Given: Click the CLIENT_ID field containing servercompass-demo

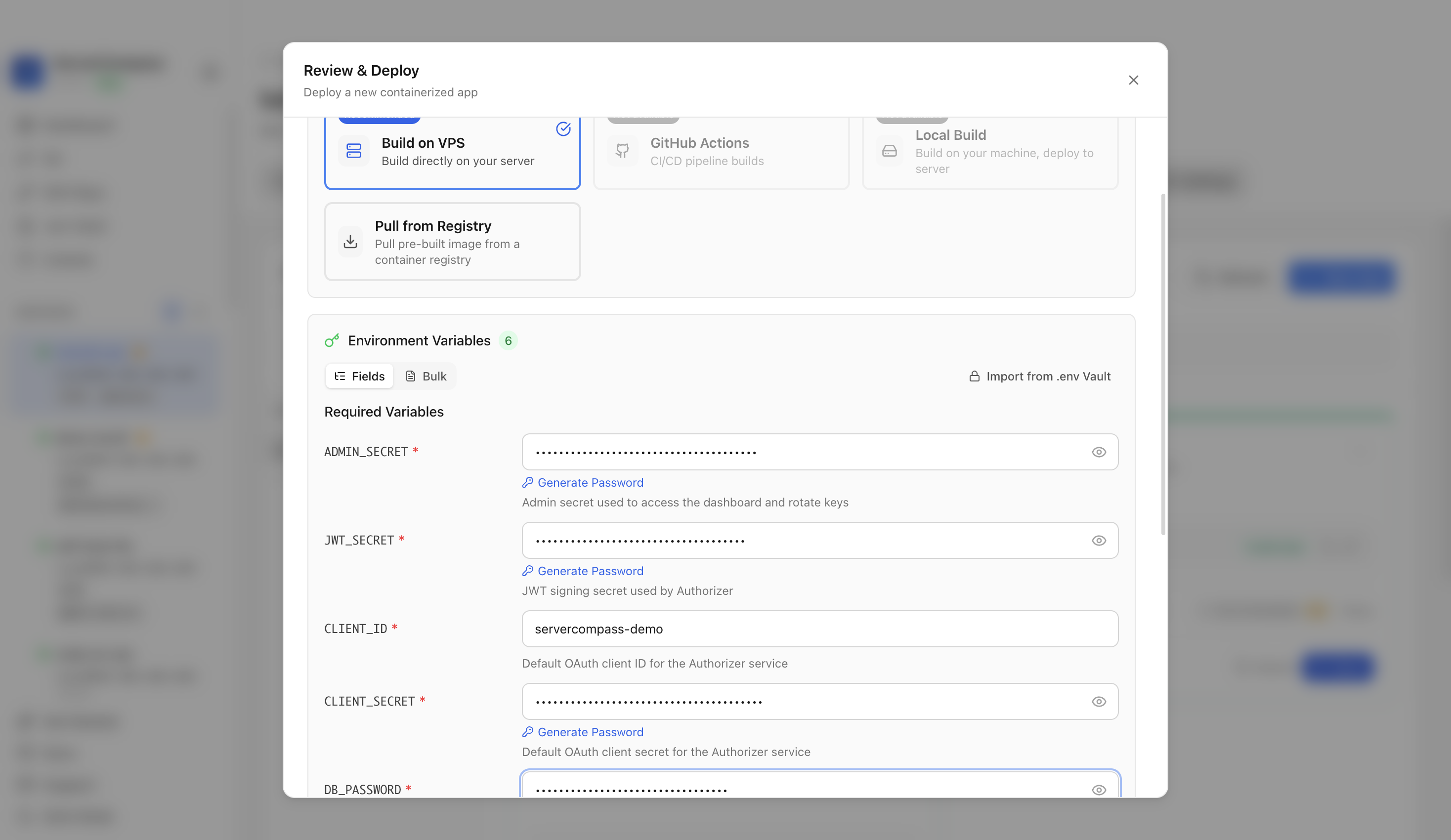Looking at the screenshot, I should [820, 629].
